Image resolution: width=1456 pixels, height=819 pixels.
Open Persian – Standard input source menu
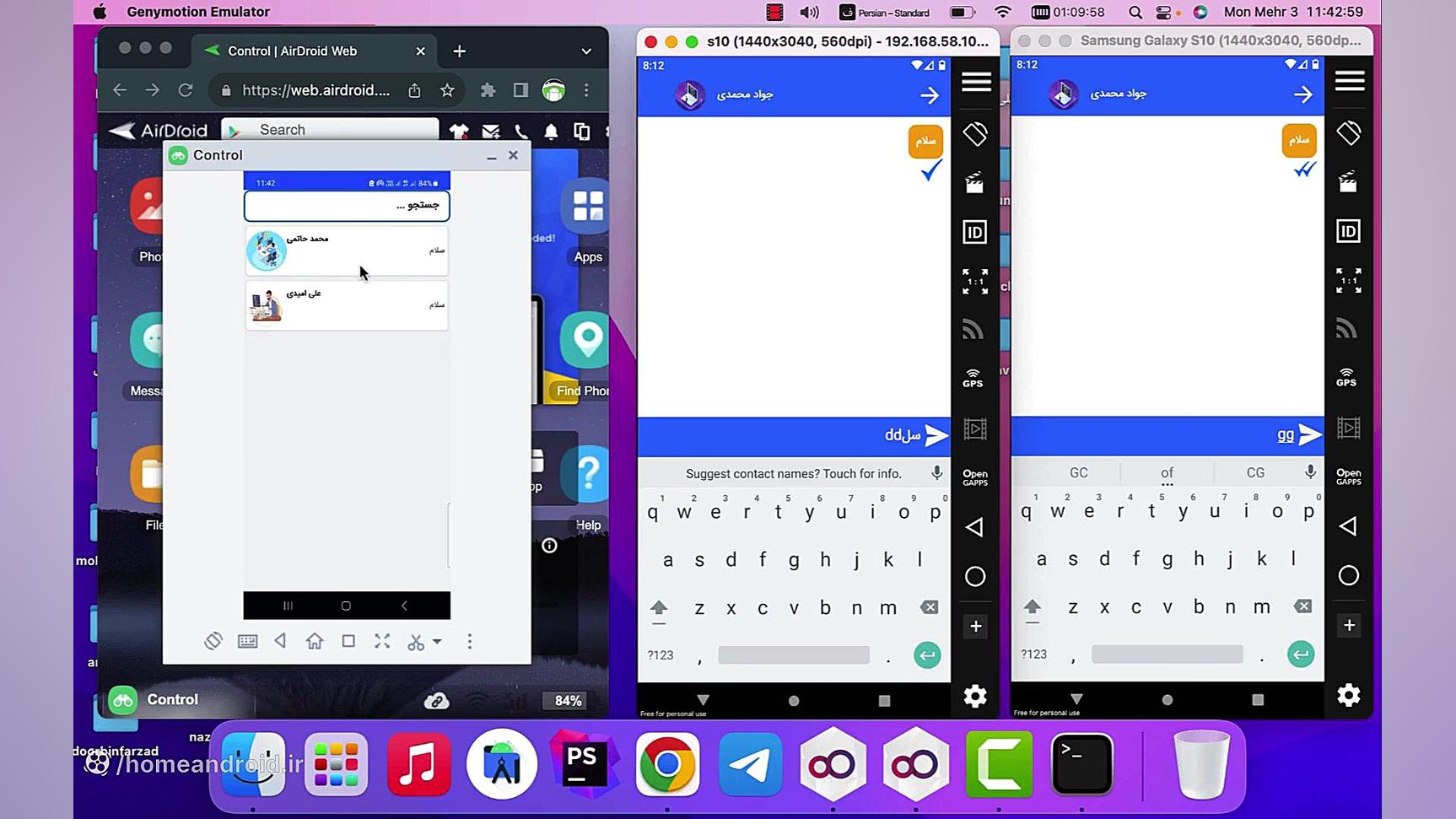(885, 12)
